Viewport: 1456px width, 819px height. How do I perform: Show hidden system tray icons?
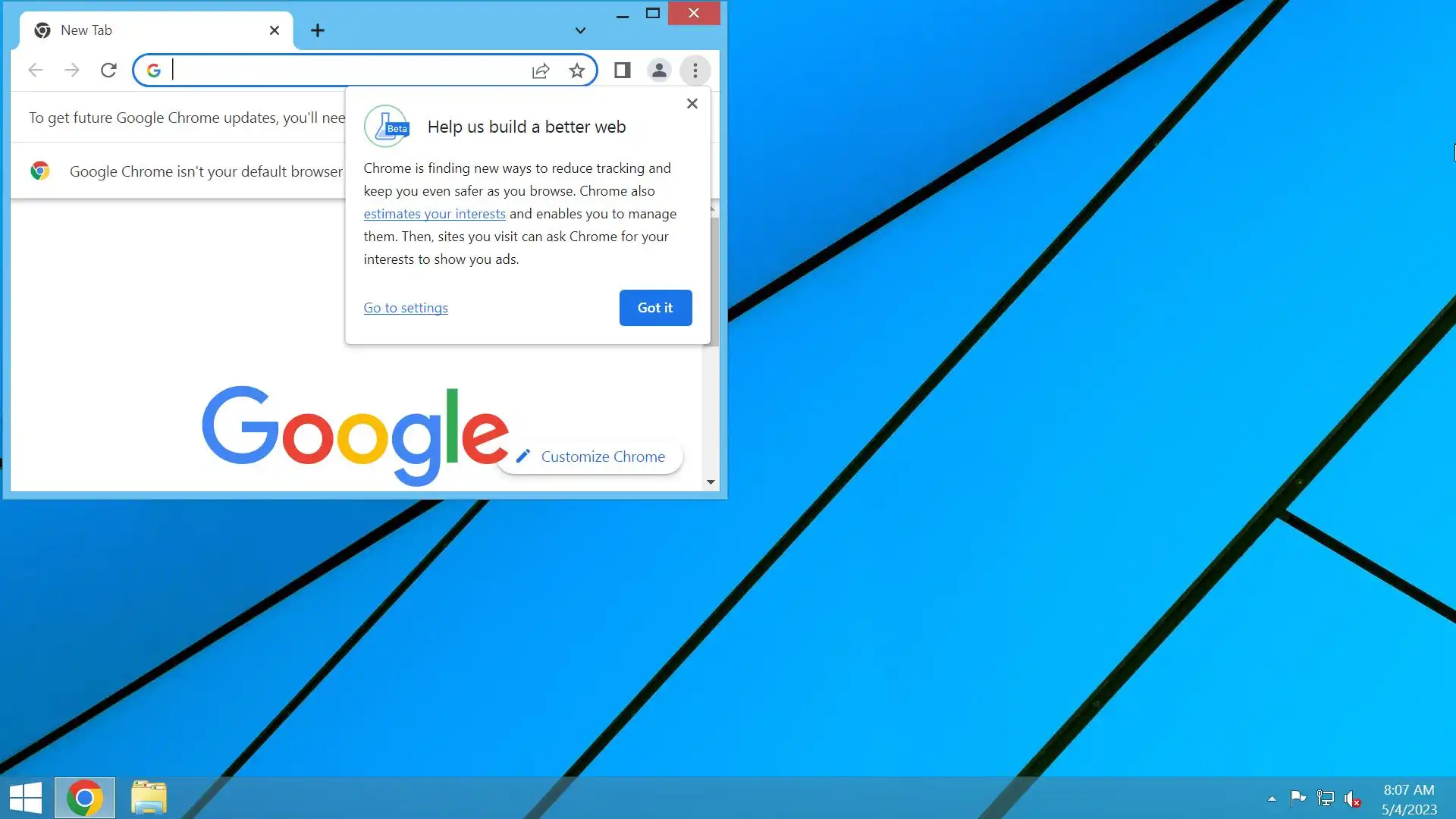pos(1272,799)
